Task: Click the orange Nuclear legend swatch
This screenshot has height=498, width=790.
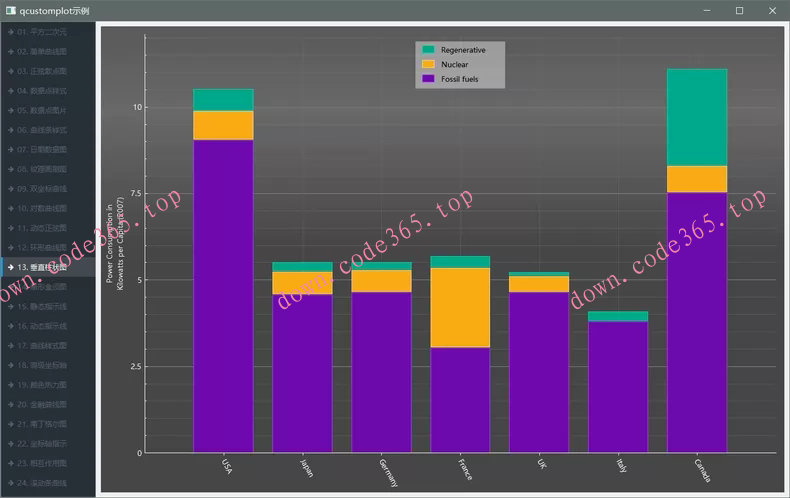Action: pos(428,64)
